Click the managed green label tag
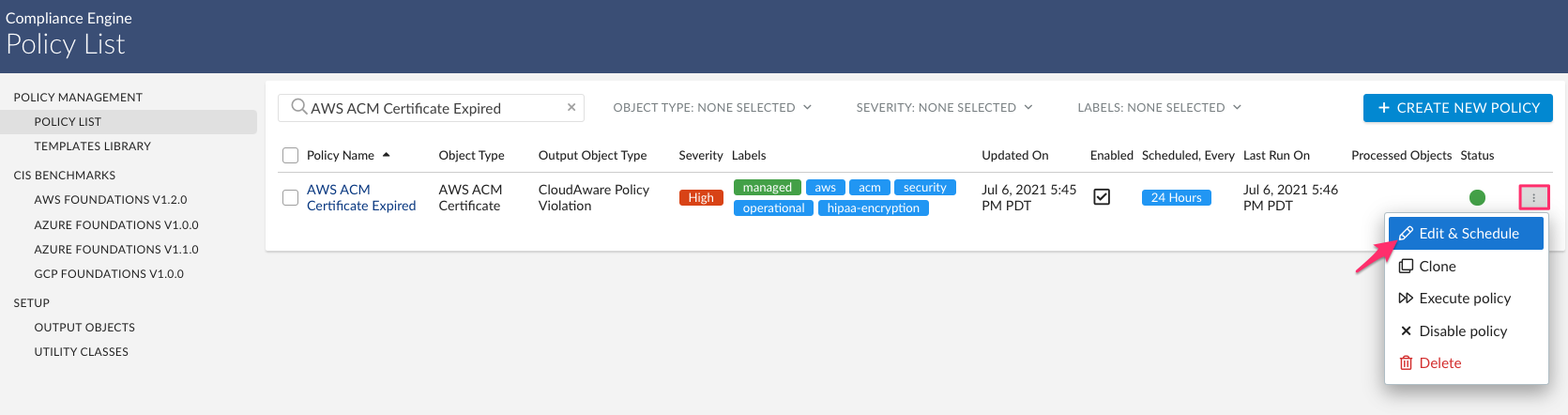 (x=767, y=187)
